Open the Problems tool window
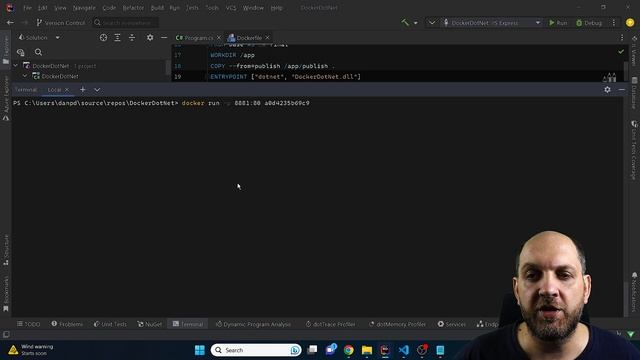This screenshot has width=640, height=360. click(x=67, y=324)
